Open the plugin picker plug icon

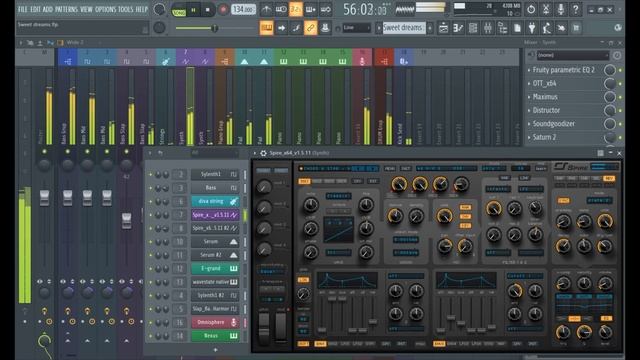(532, 28)
